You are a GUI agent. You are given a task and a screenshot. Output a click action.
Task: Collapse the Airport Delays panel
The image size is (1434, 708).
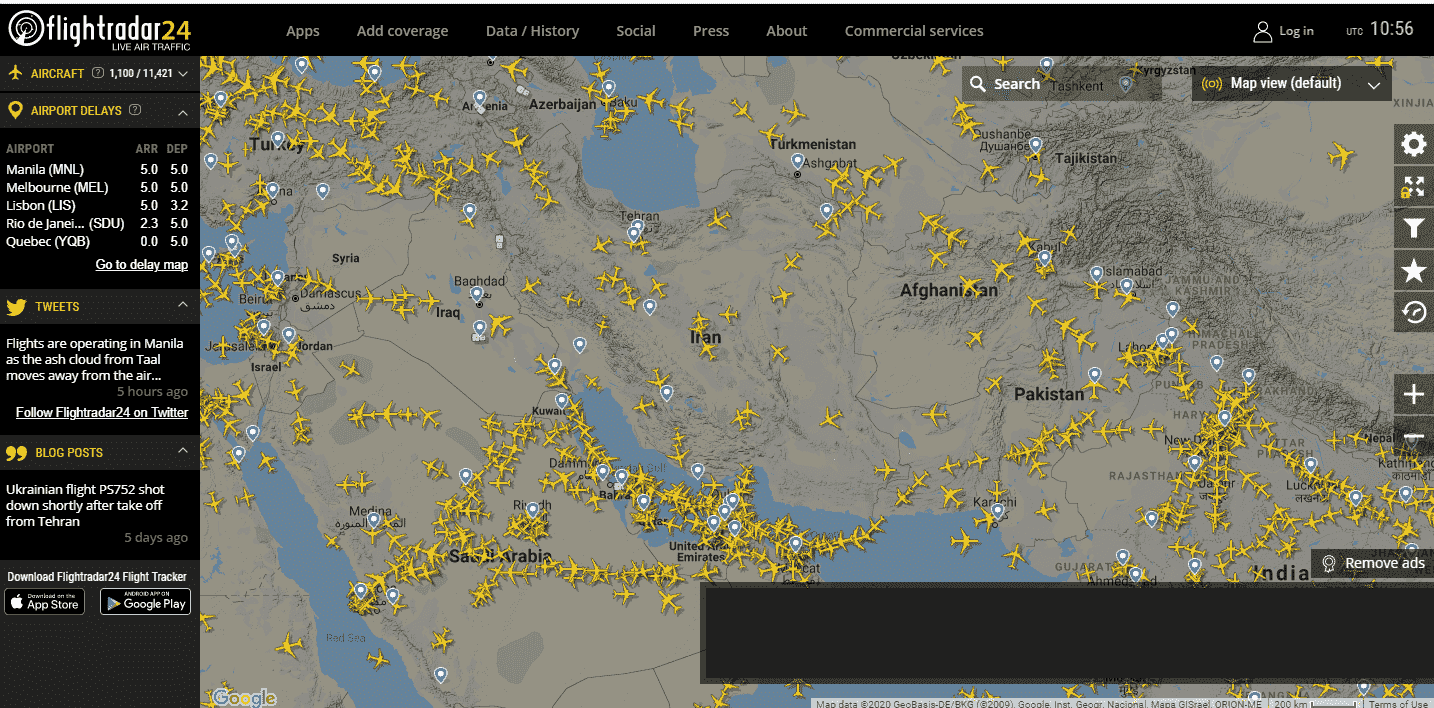(x=182, y=111)
